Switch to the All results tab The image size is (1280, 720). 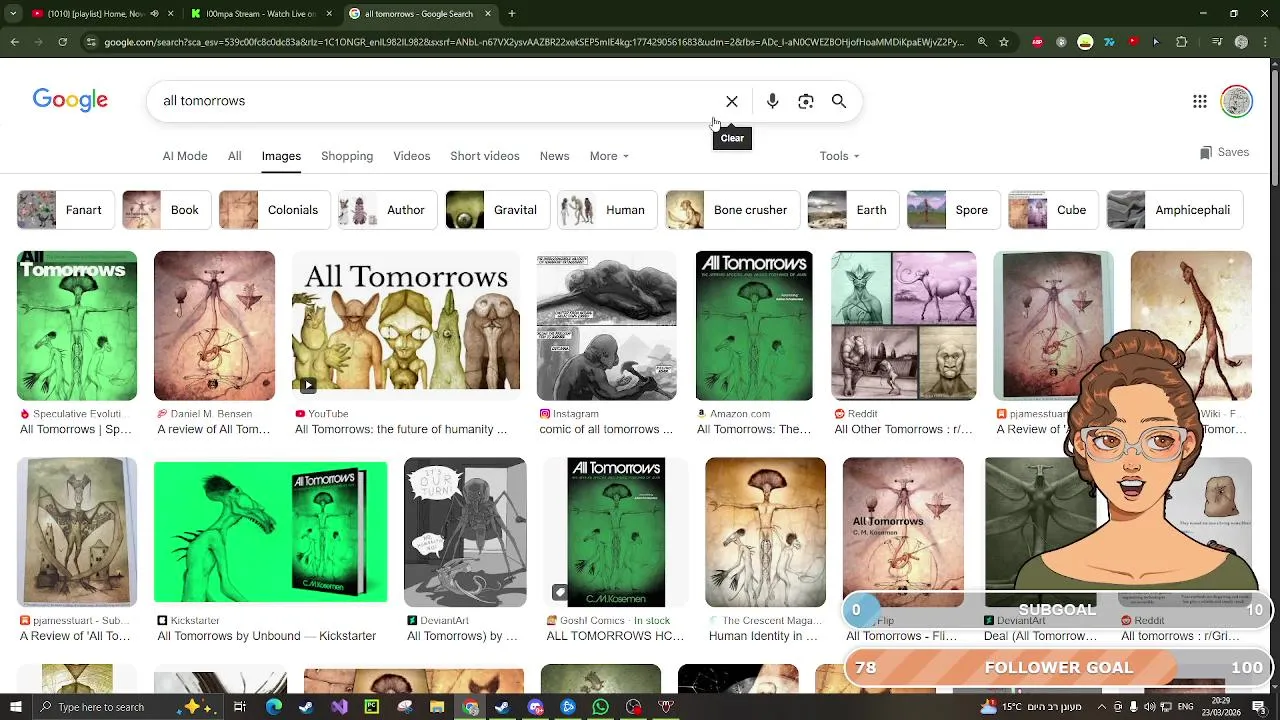coord(234,156)
